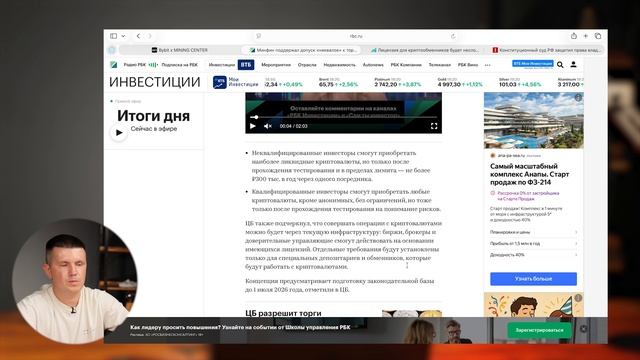Open Радио РБК link
Screen dimensions: 640x360
coord(134,64)
